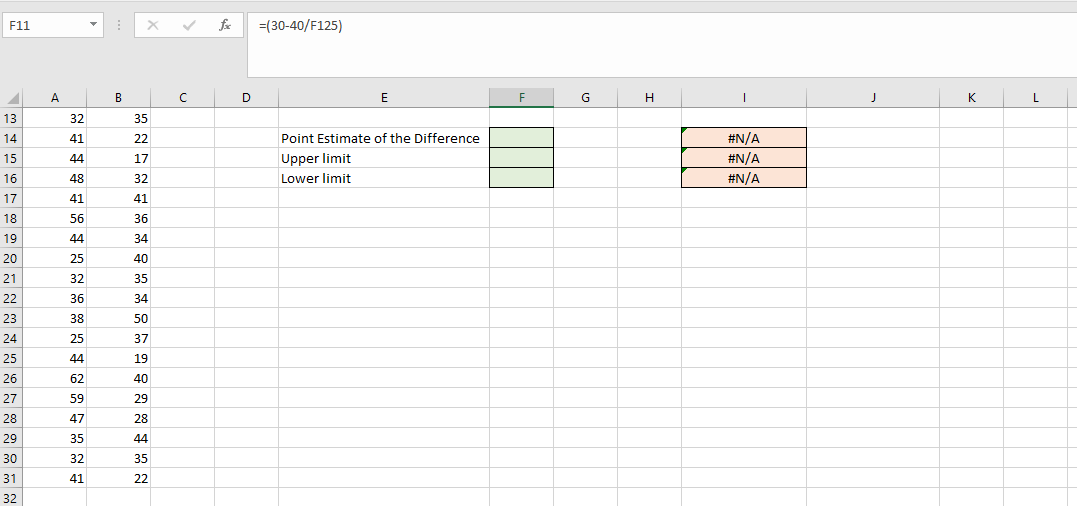Click cell A28 containing 47

pyautogui.click(x=54, y=417)
